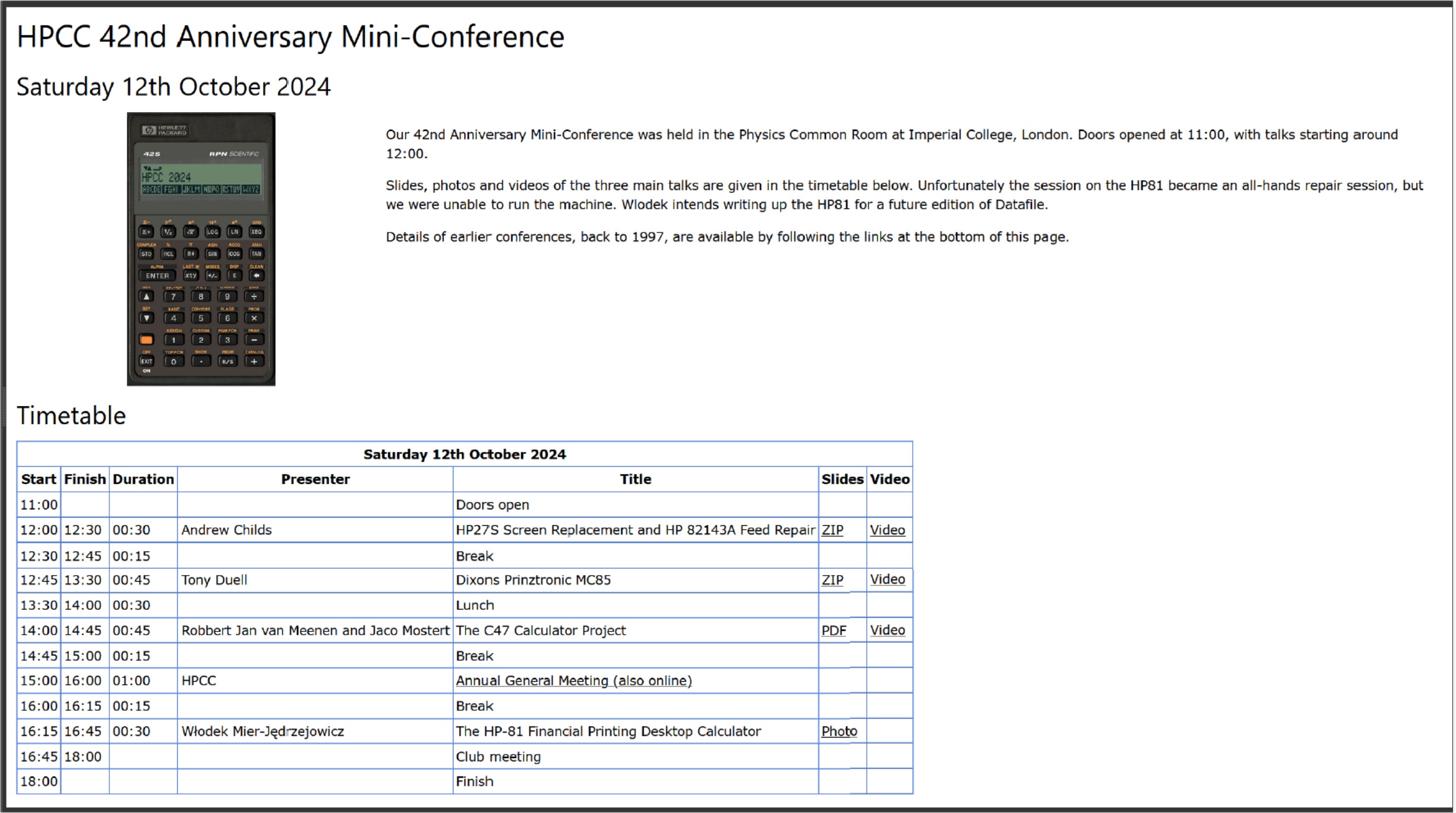Open the PDF slides for C47 Calculator Project
The image size is (1456, 813).
pos(832,630)
